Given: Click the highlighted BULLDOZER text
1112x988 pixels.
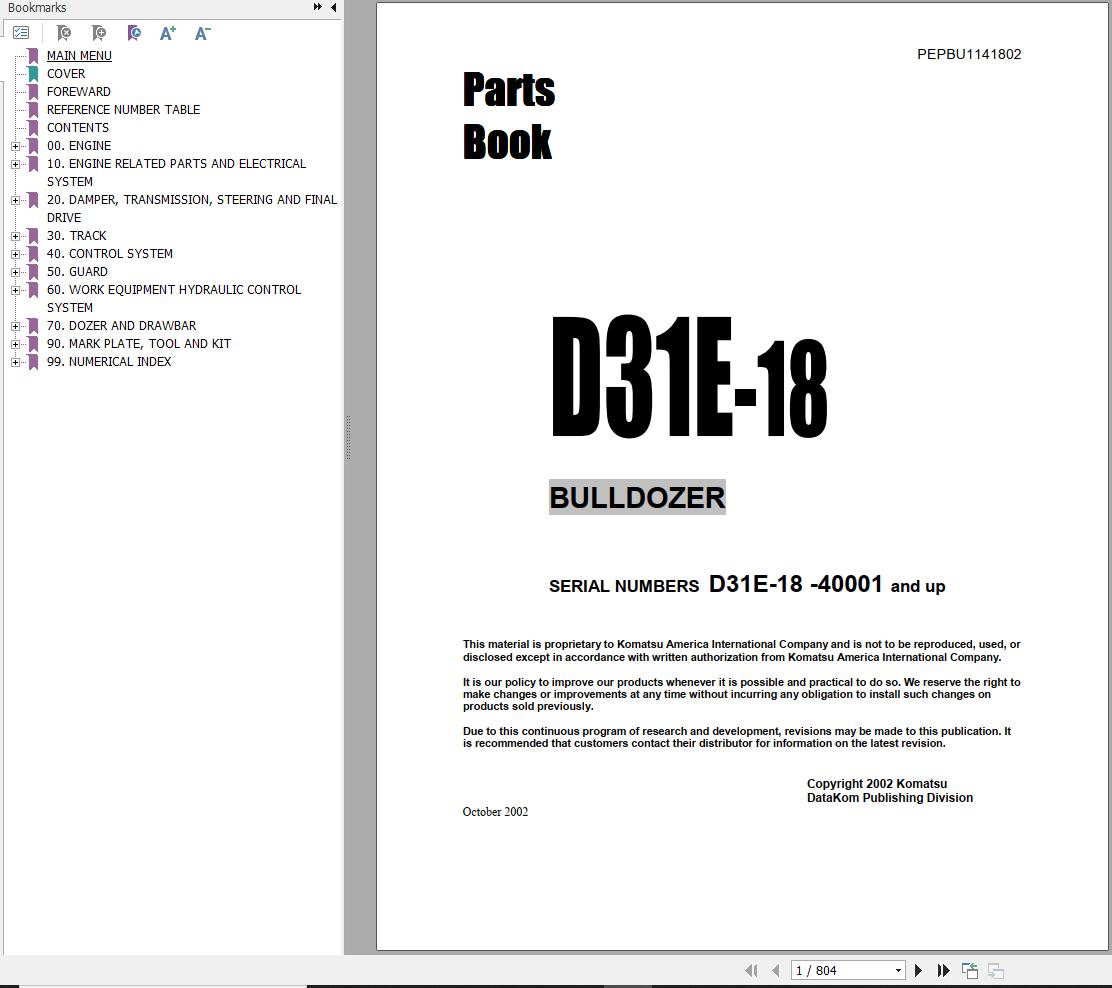Looking at the screenshot, I should tap(637, 497).
